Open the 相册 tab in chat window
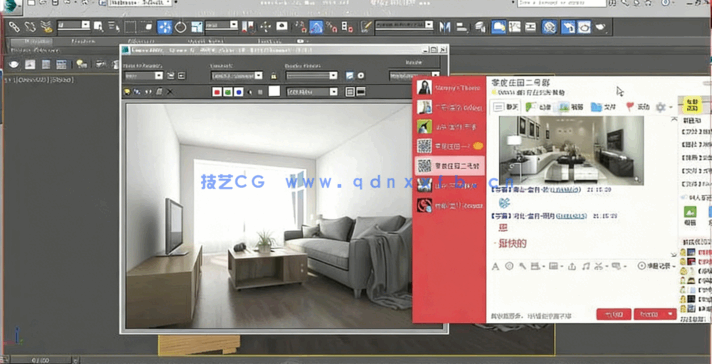This screenshot has height=364, width=712. [x=570, y=107]
